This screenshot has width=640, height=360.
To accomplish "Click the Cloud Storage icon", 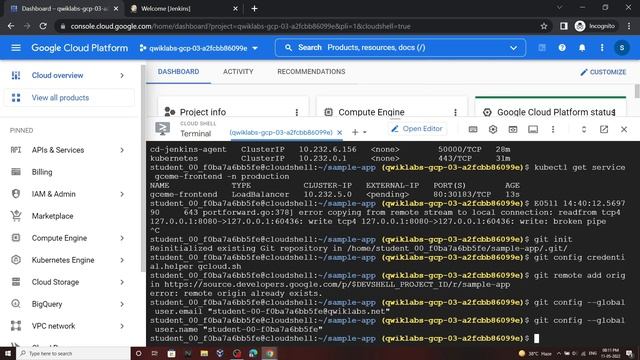I will pyautogui.click(x=16, y=282).
